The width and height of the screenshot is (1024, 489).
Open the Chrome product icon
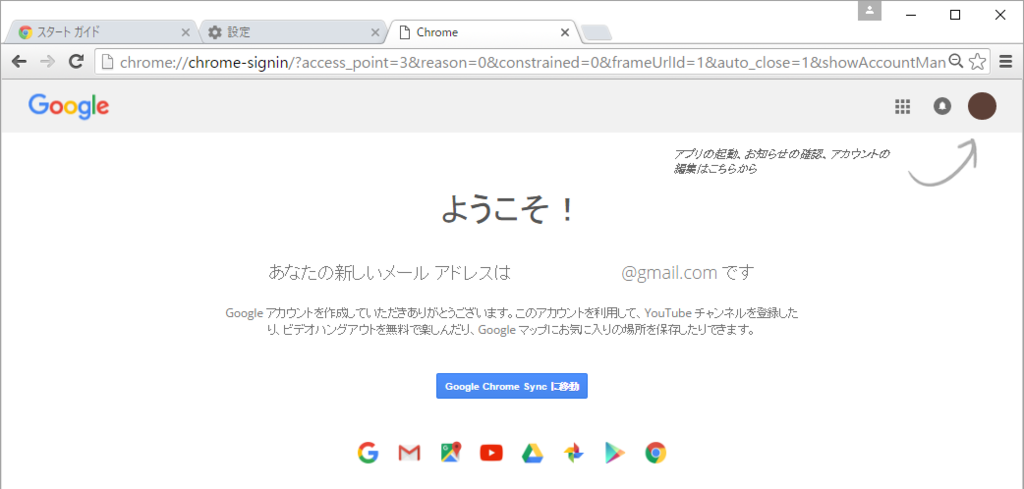(x=656, y=452)
